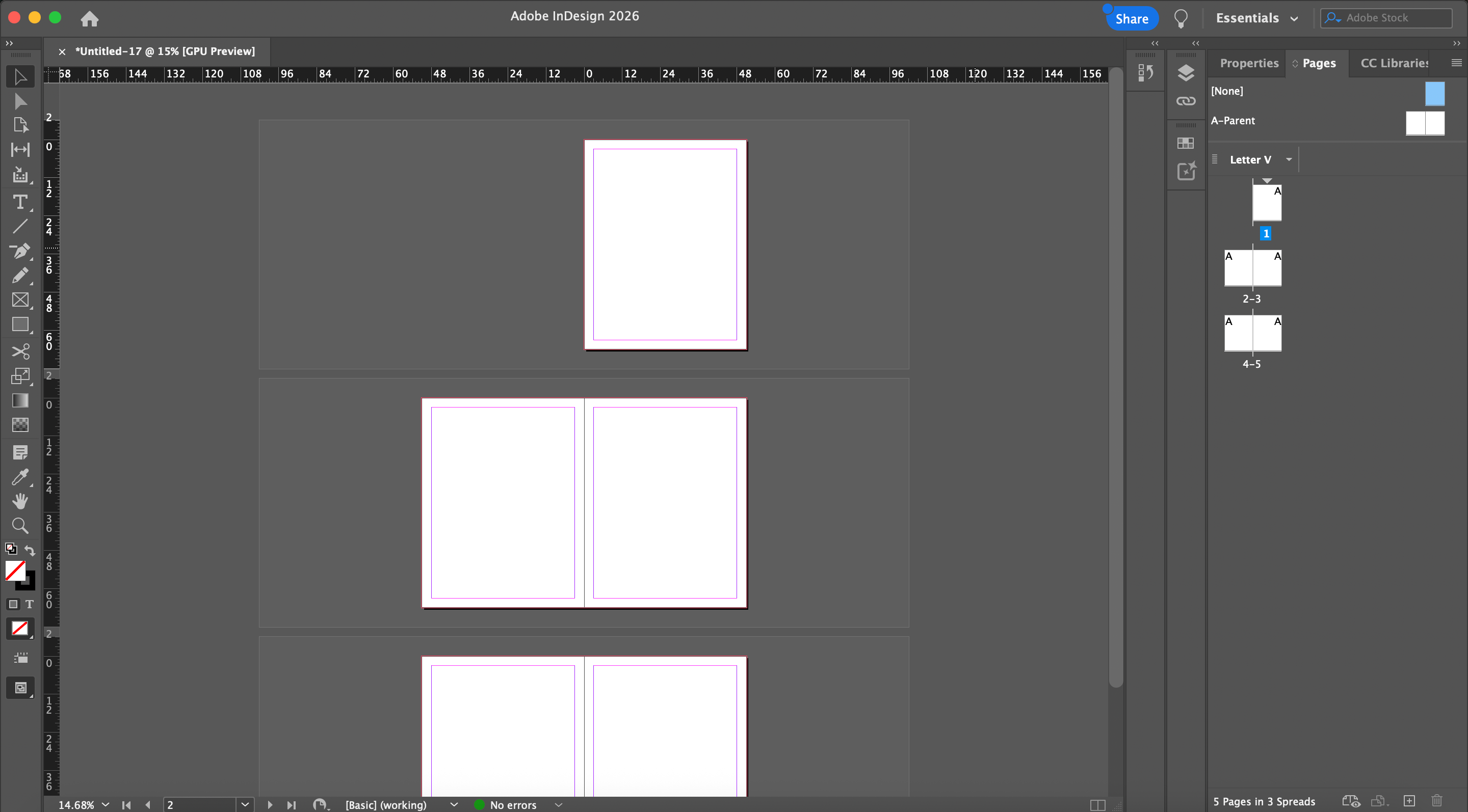Open the Layers panel icon
The width and height of the screenshot is (1468, 812).
[1185, 73]
